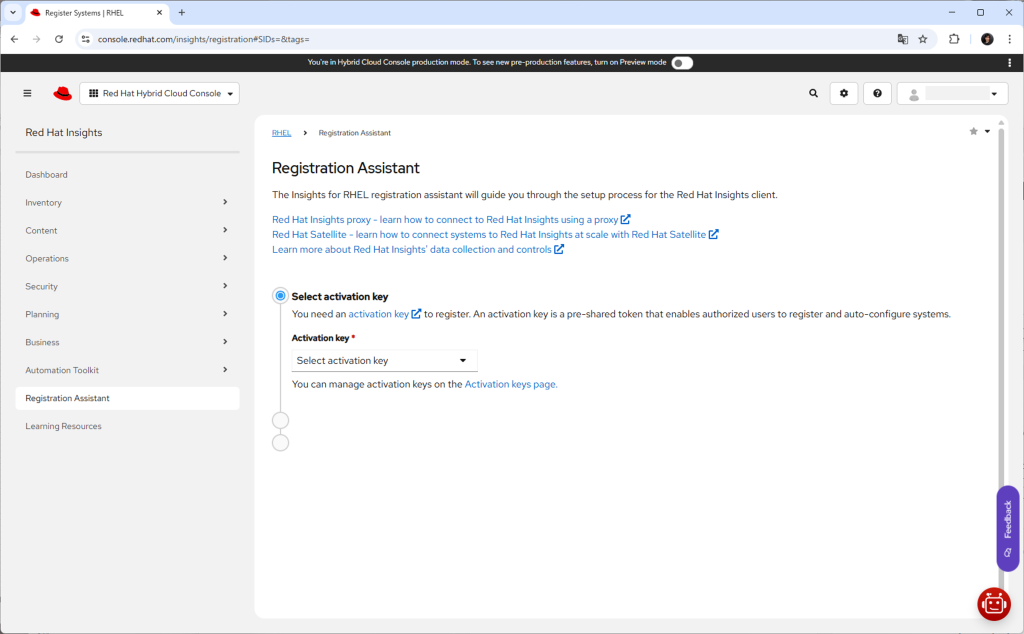Screen dimensions: 1024x634
Task: Open the search magnifier icon
Action: click(813, 93)
